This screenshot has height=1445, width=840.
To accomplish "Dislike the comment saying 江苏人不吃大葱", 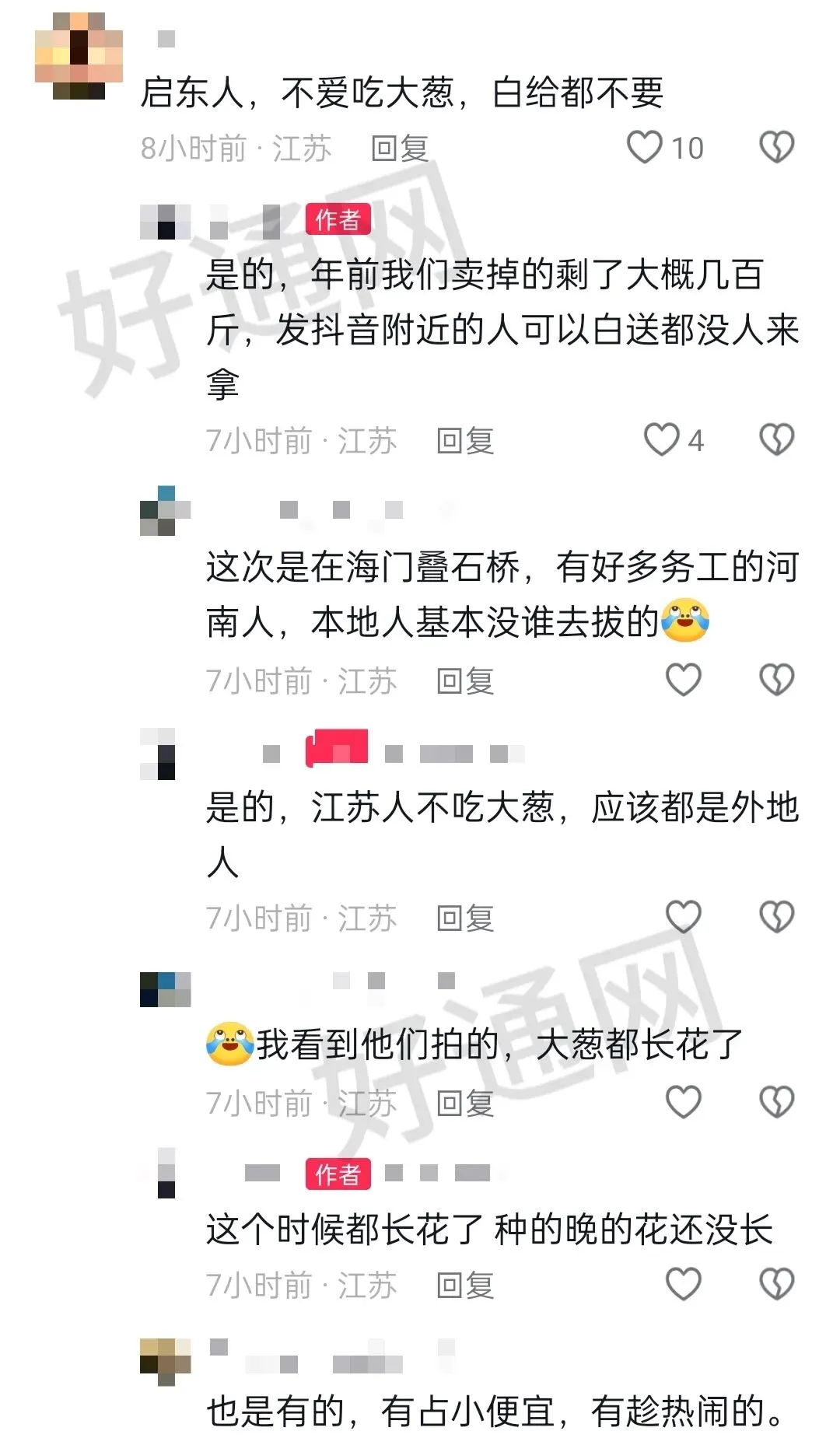I will click(x=776, y=918).
